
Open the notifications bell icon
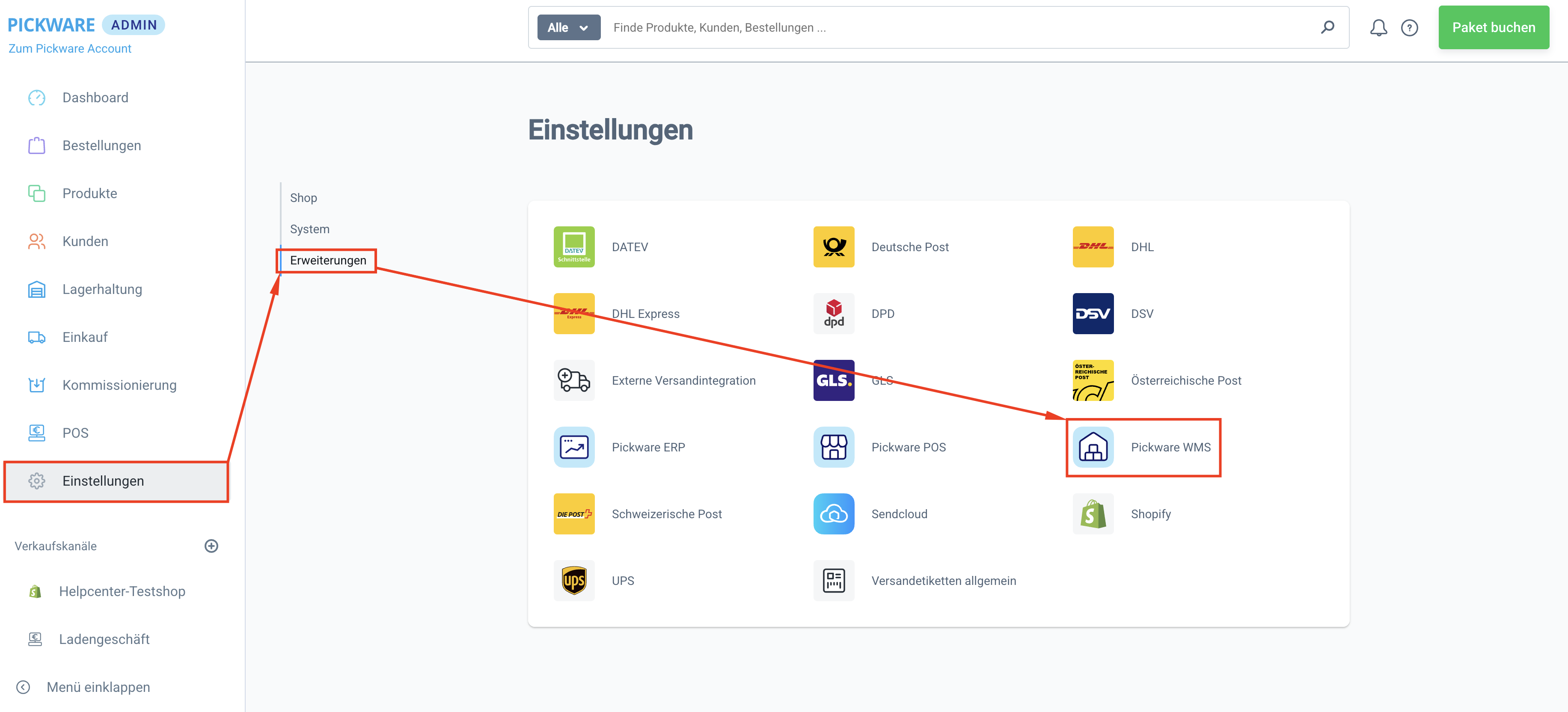[1378, 28]
